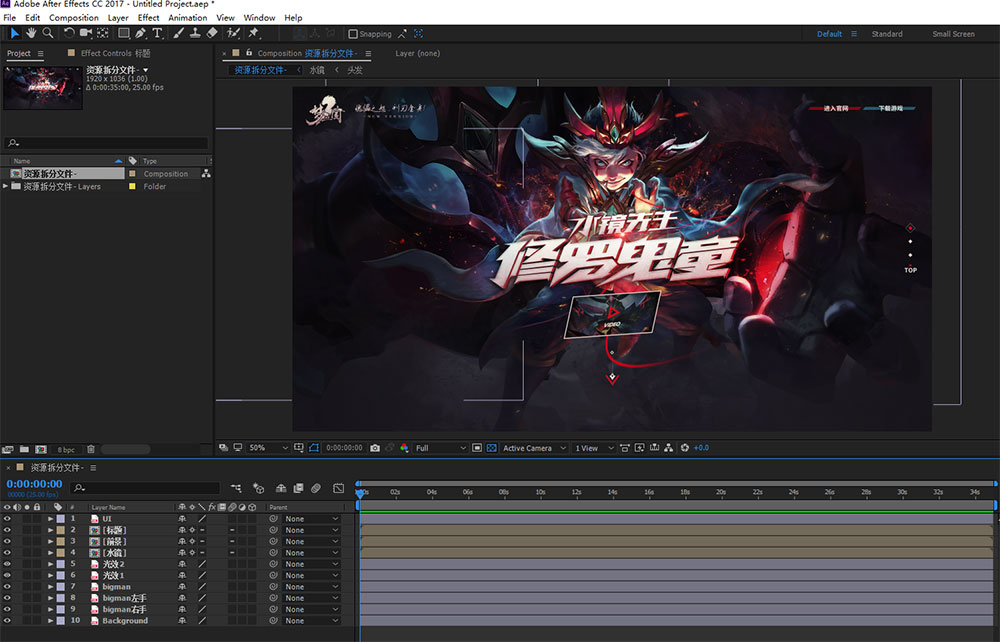The image size is (1000, 642).
Task: Open Composition Mini-Flowchart in timeline
Action: pos(236,488)
